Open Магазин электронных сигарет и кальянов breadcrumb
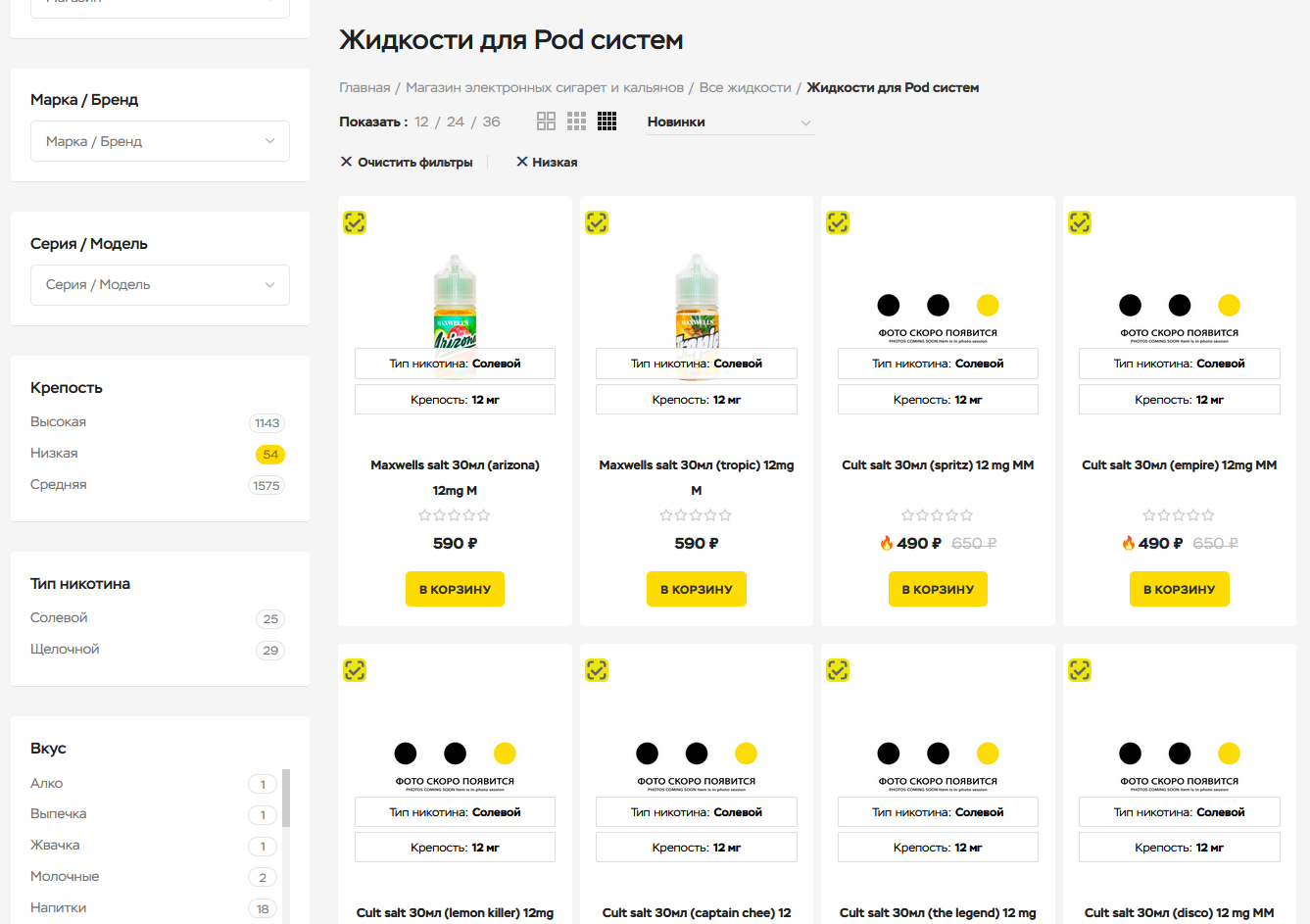The height and width of the screenshot is (924, 1310). click(x=545, y=87)
